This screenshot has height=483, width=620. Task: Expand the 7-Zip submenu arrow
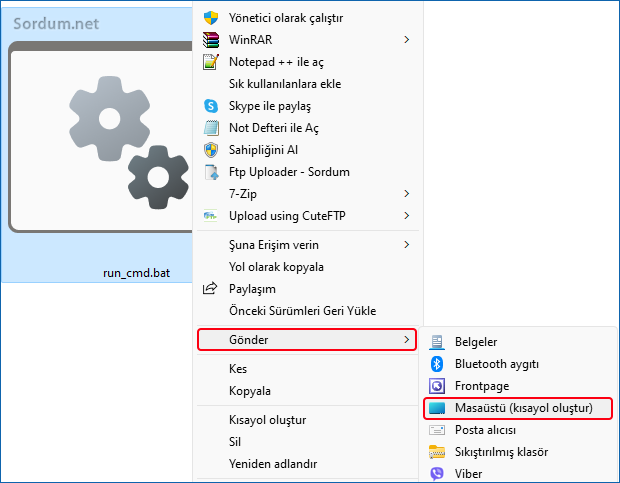coord(406,194)
